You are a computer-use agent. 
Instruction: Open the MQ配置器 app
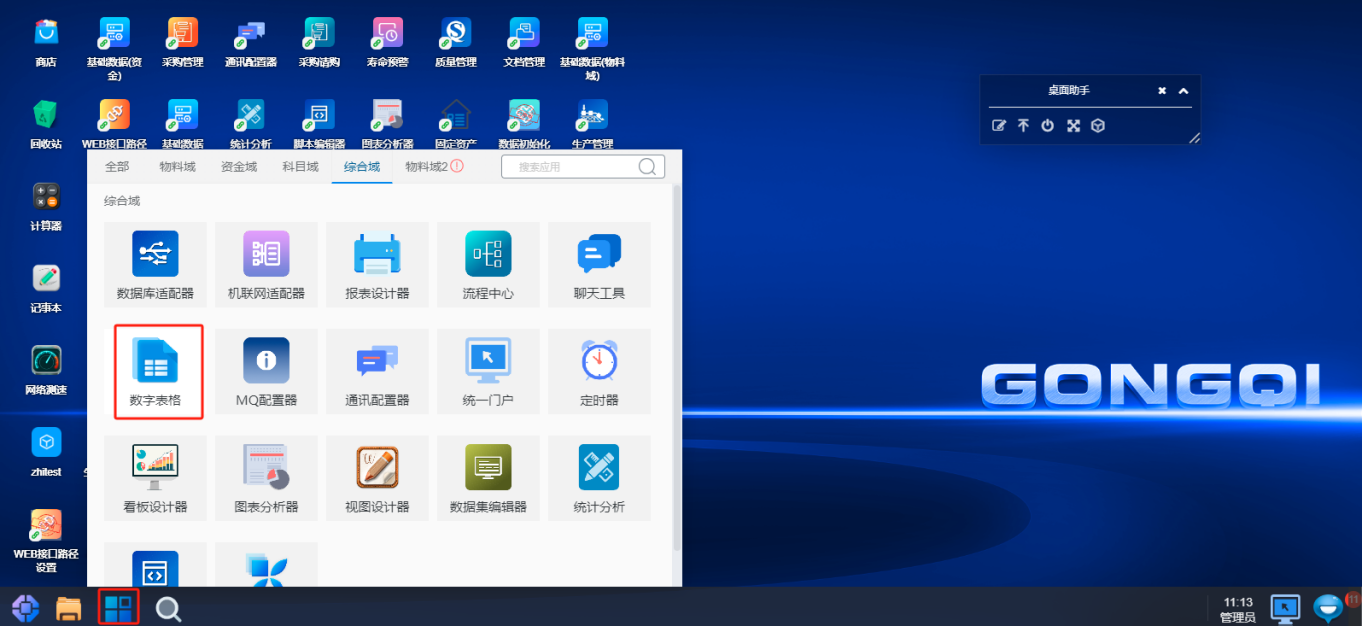[x=266, y=371]
